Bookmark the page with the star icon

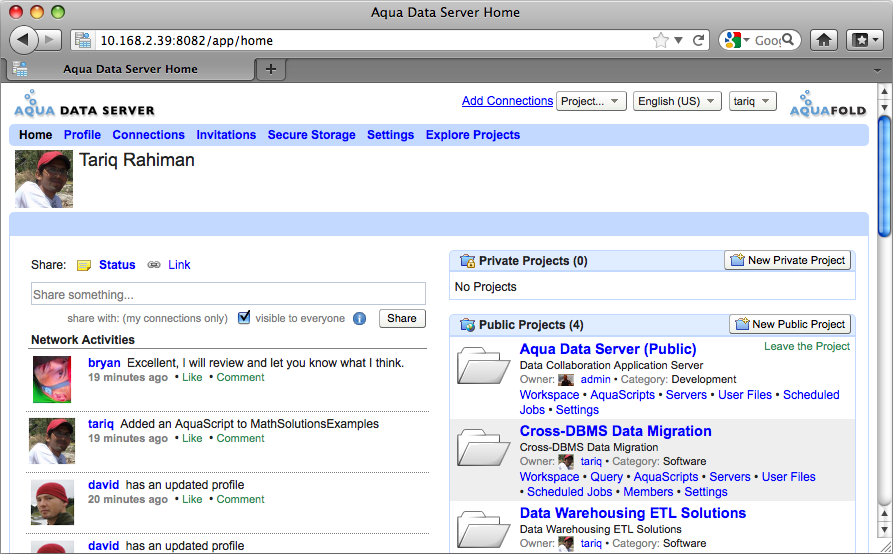coord(661,40)
